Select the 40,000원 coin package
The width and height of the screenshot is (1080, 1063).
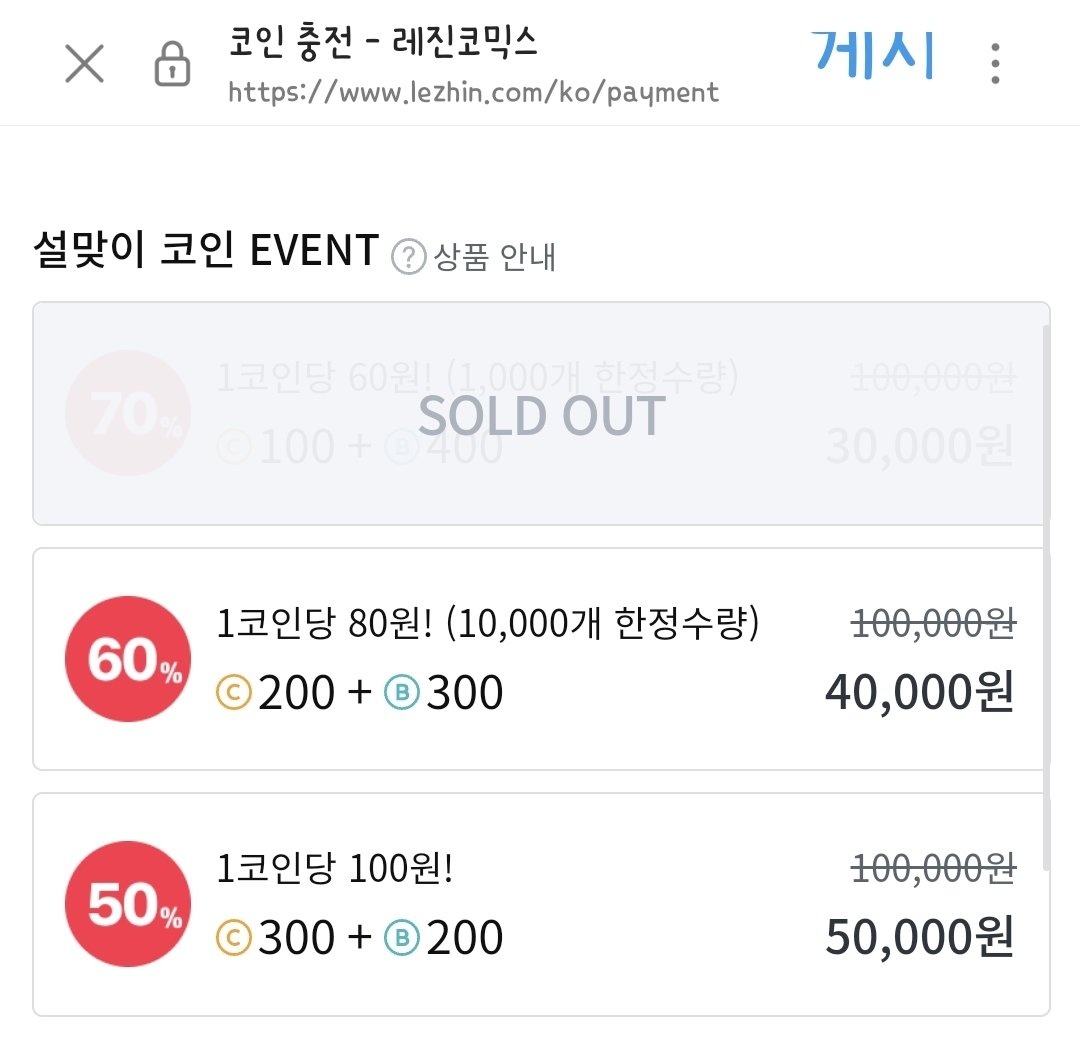541,659
